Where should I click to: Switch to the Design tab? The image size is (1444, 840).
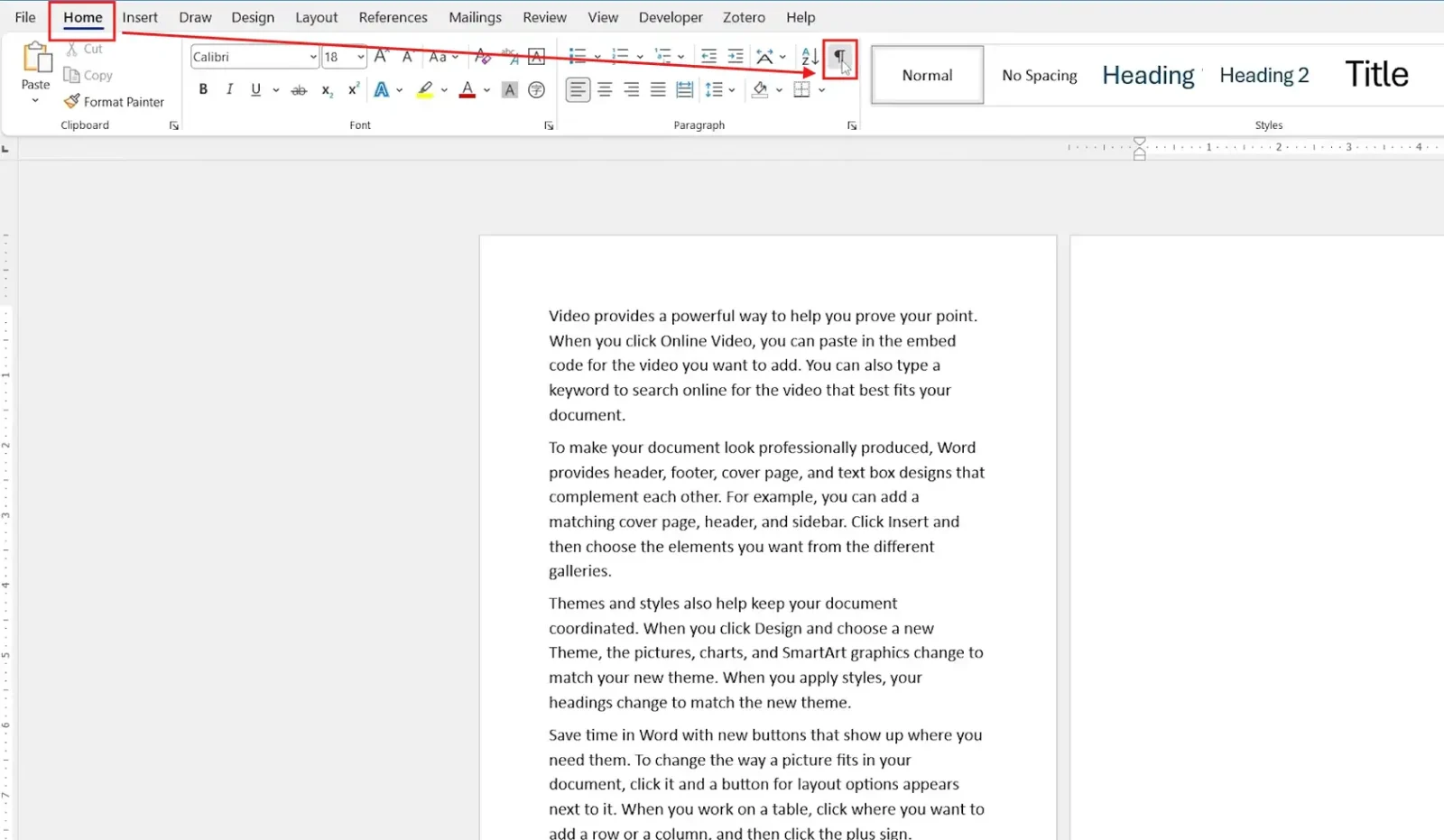tap(253, 17)
